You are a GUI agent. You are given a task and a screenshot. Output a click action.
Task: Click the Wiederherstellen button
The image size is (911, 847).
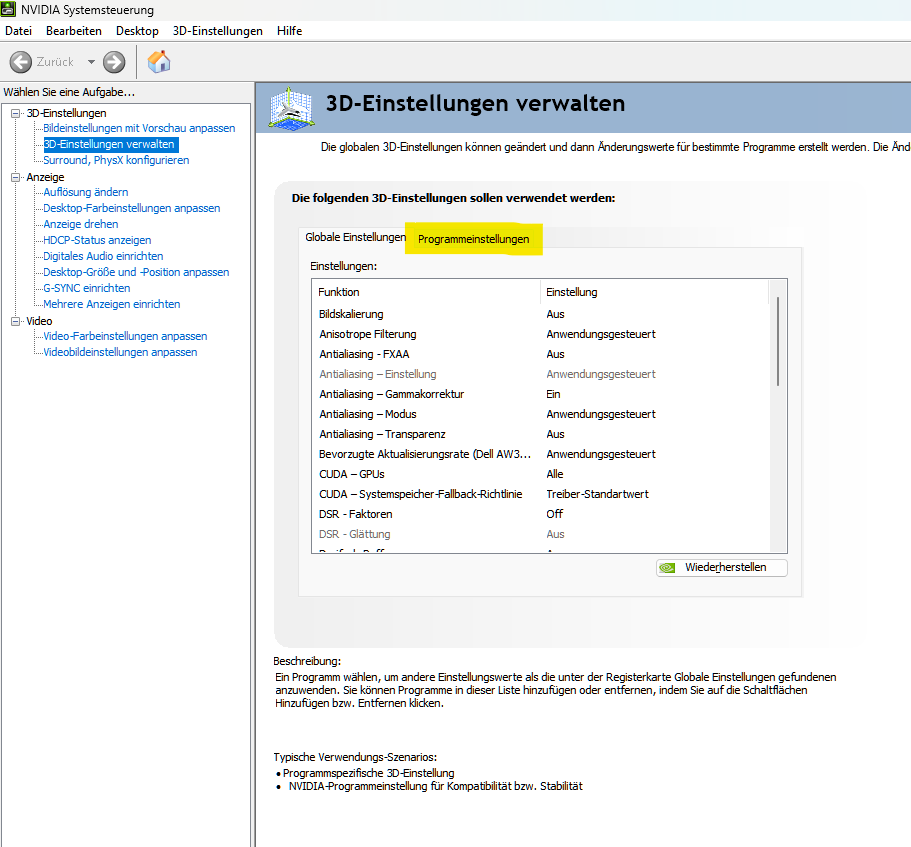[x=722, y=568]
